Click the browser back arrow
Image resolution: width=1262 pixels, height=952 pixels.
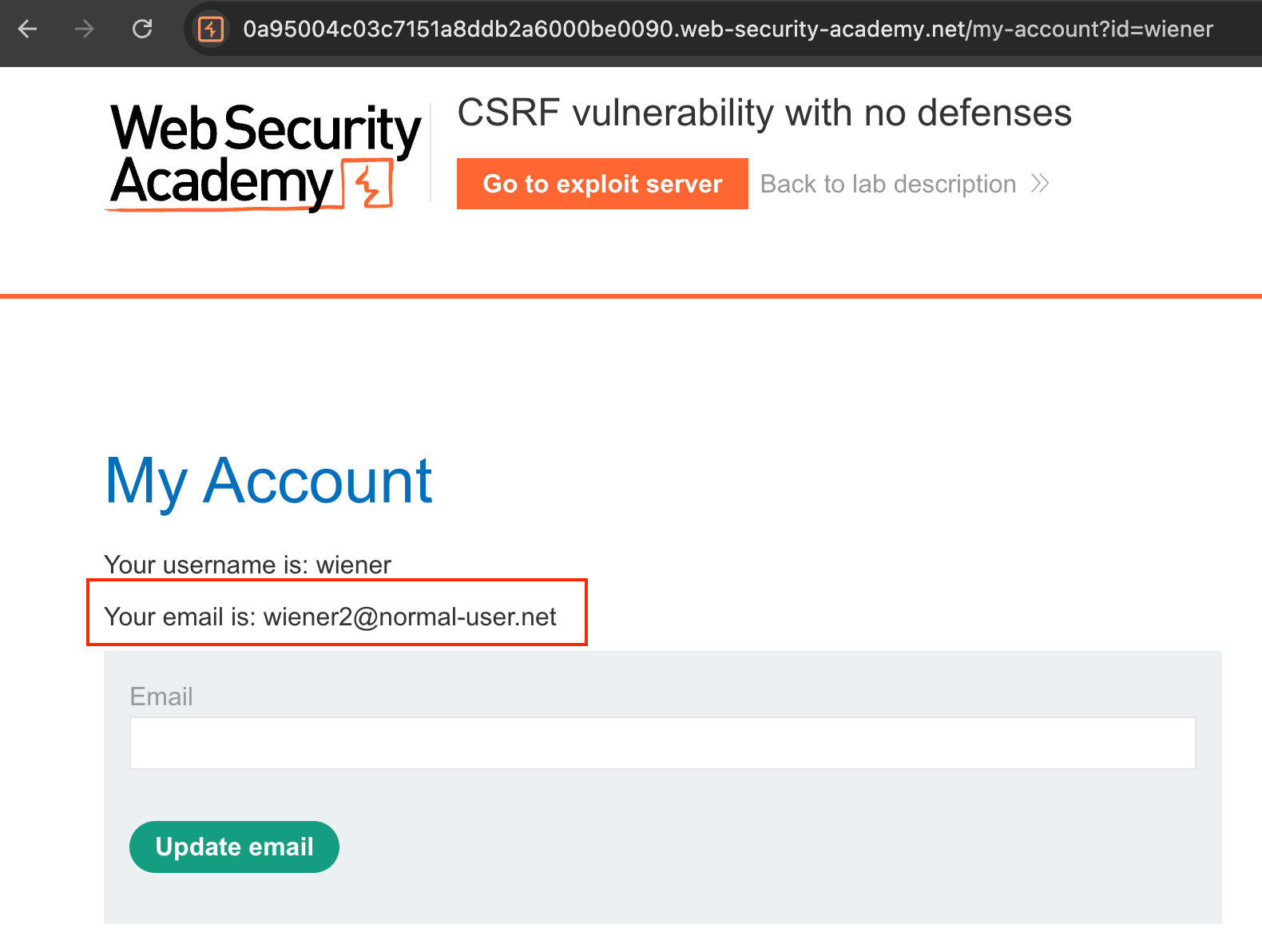click(28, 30)
